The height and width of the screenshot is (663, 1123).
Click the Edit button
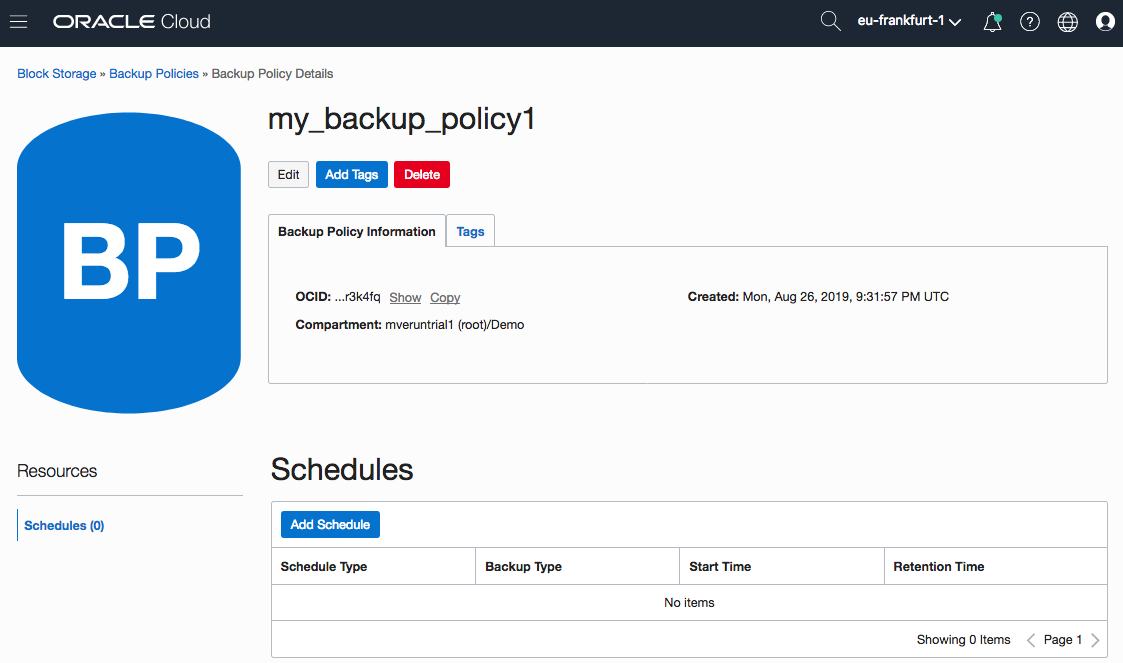[288, 175]
